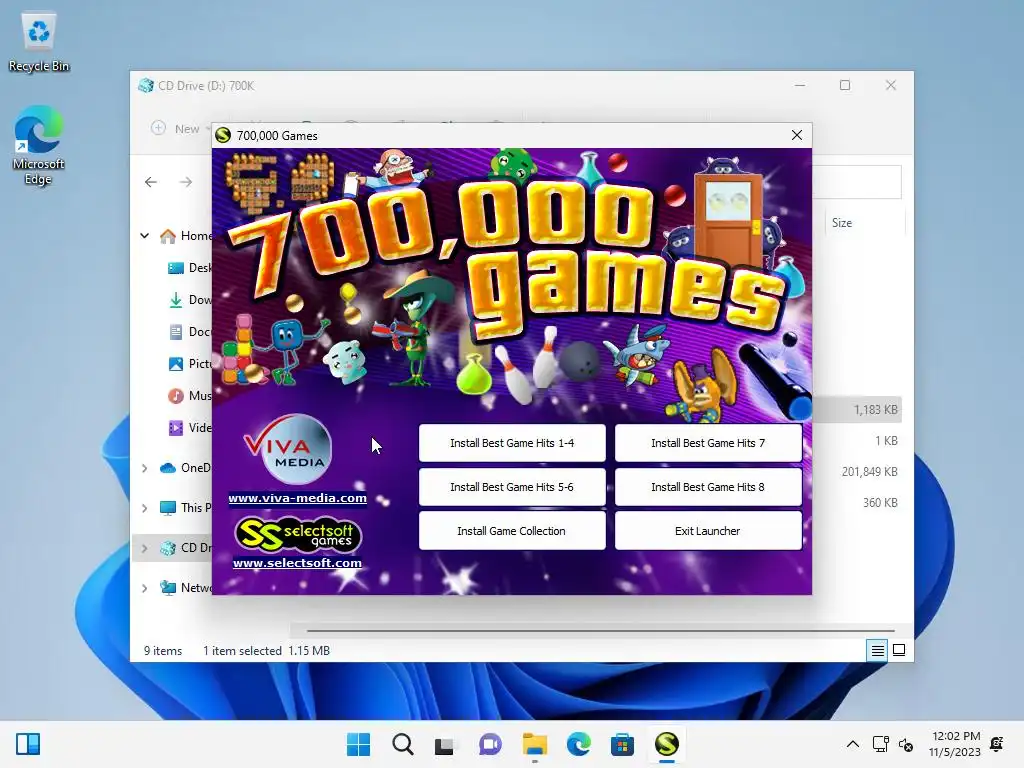Open the www.selectsoft.com link
1024x768 pixels.
point(297,563)
